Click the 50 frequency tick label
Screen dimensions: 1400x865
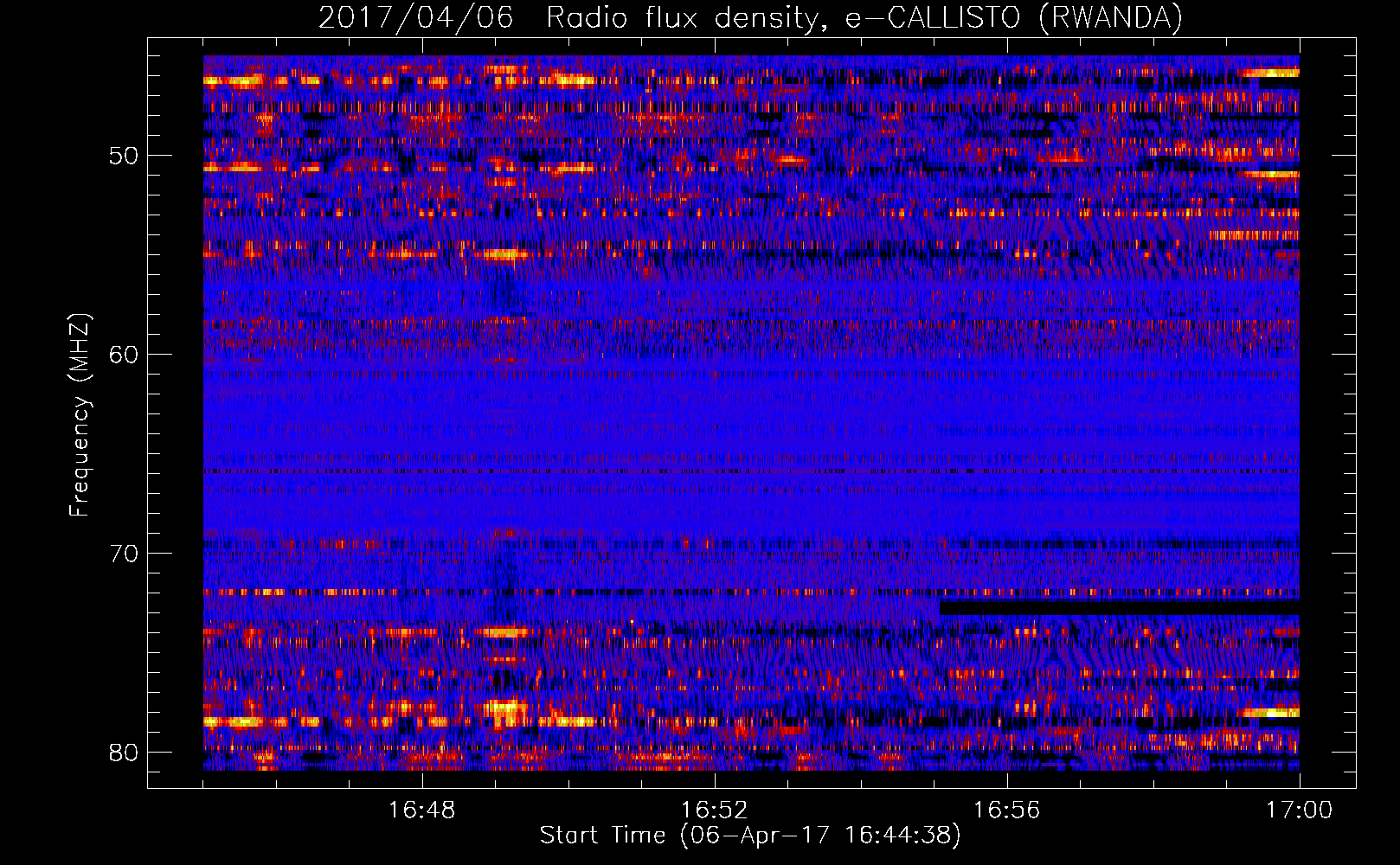pyautogui.click(x=124, y=156)
